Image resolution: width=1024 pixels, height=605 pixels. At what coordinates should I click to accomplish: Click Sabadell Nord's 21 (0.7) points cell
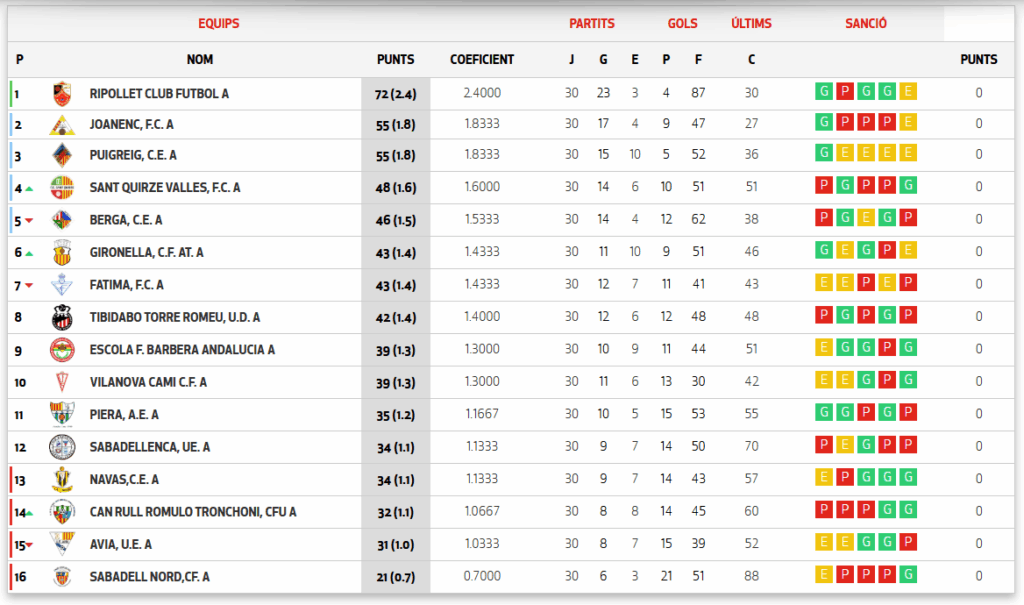[x=395, y=577]
